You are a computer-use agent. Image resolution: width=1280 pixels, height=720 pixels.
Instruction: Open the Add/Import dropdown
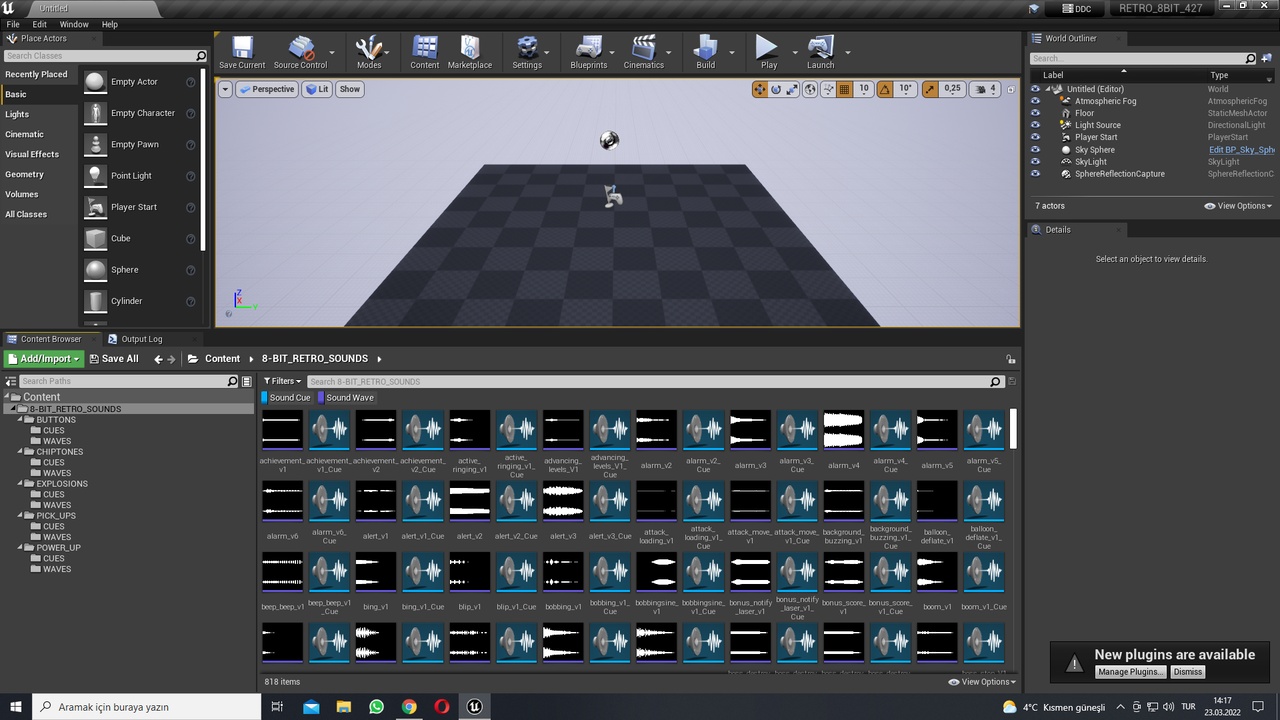pyautogui.click(x=43, y=359)
